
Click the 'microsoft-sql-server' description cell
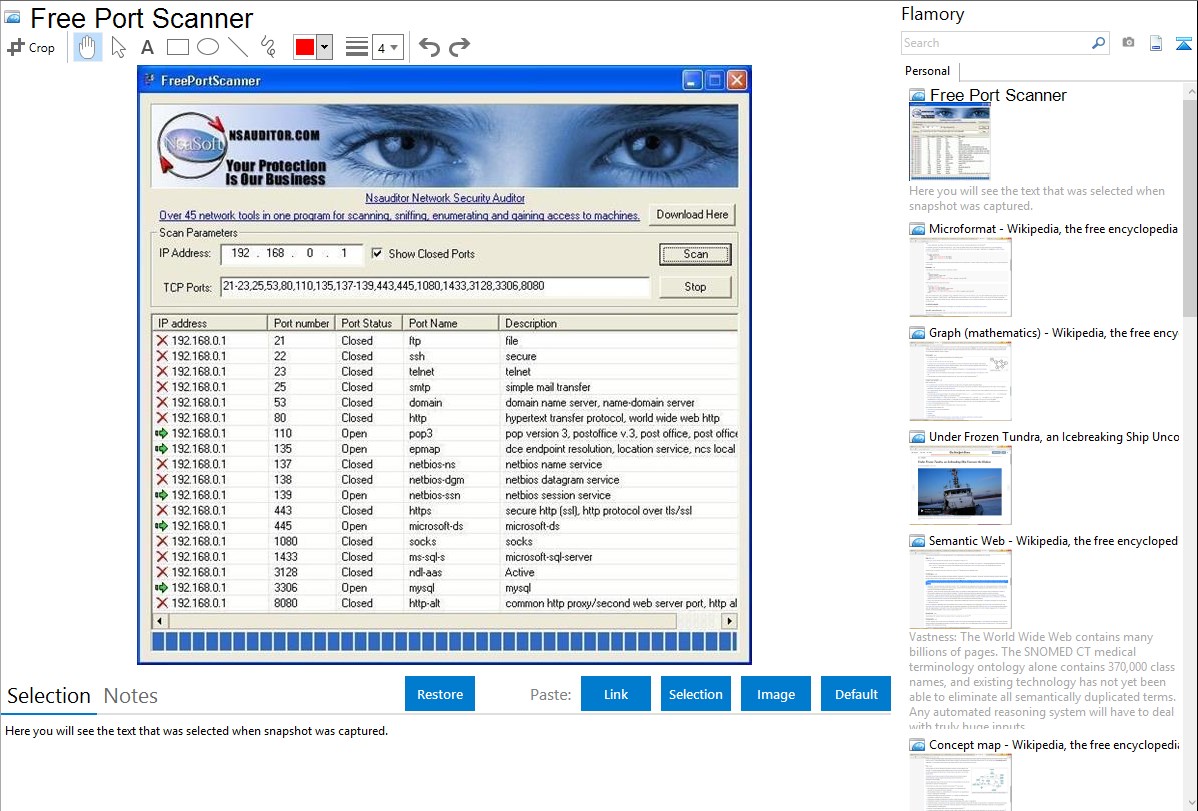(549, 557)
